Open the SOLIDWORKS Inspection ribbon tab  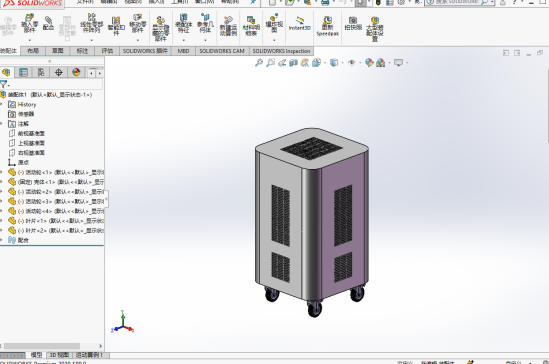click(282, 51)
